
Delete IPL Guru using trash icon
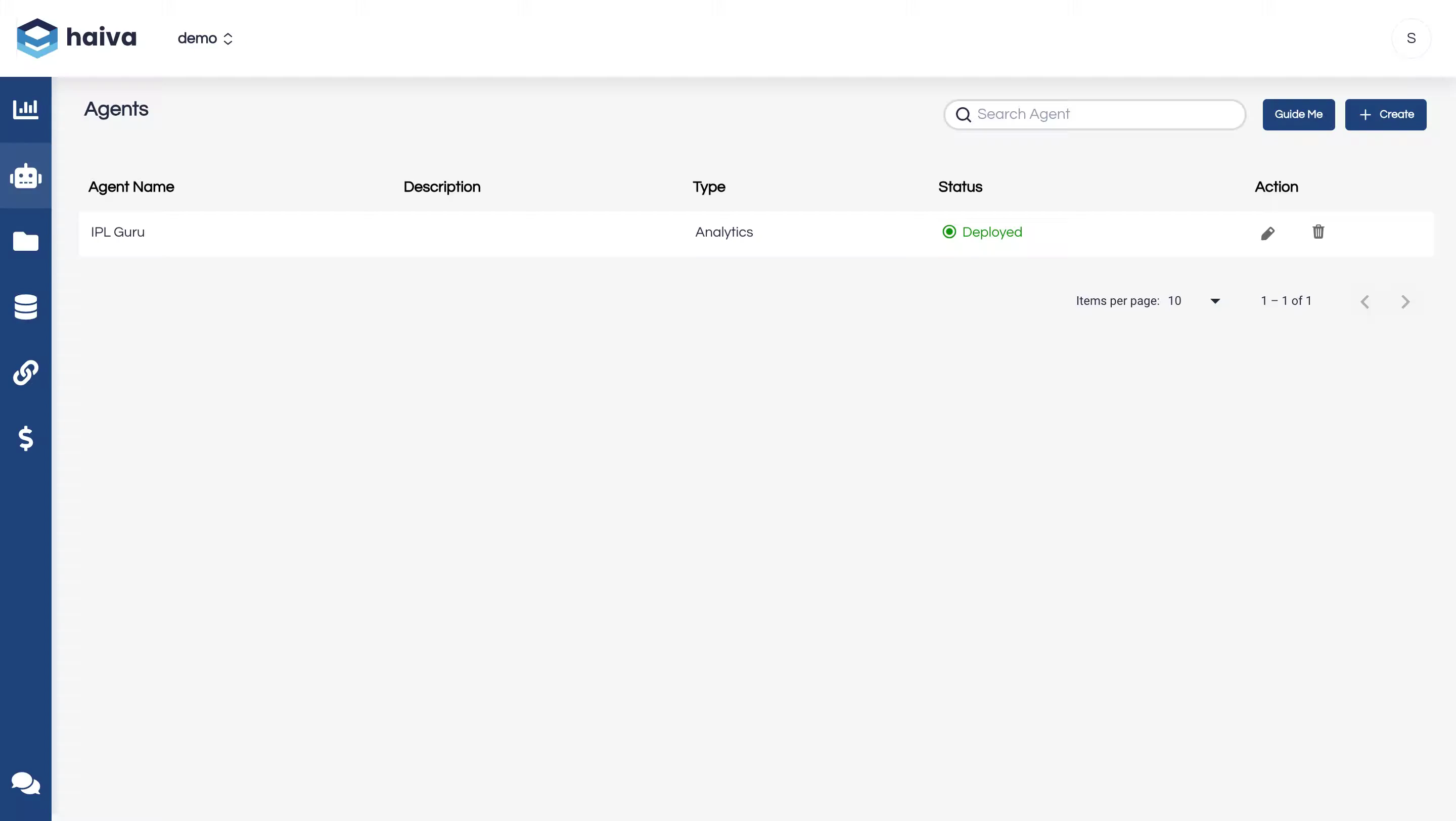click(1318, 232)
